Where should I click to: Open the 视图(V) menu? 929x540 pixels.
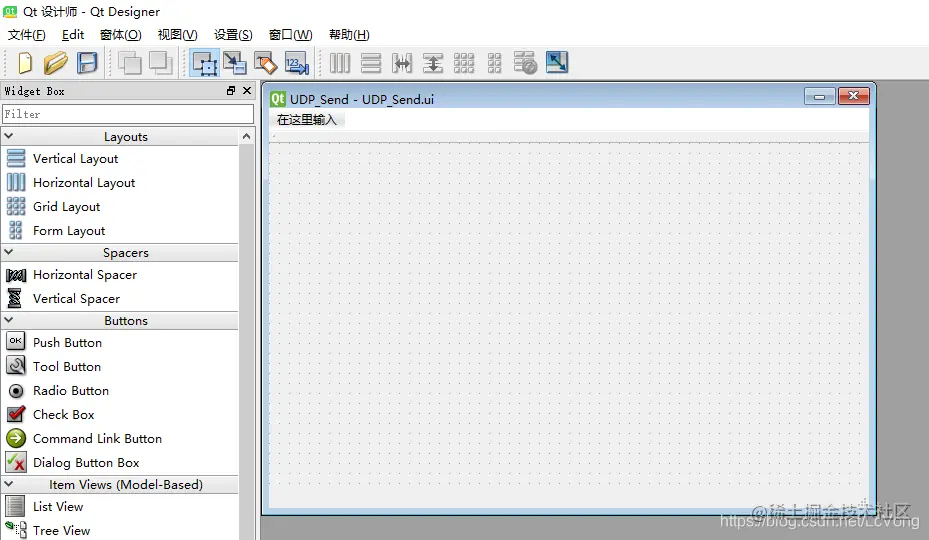177,35
